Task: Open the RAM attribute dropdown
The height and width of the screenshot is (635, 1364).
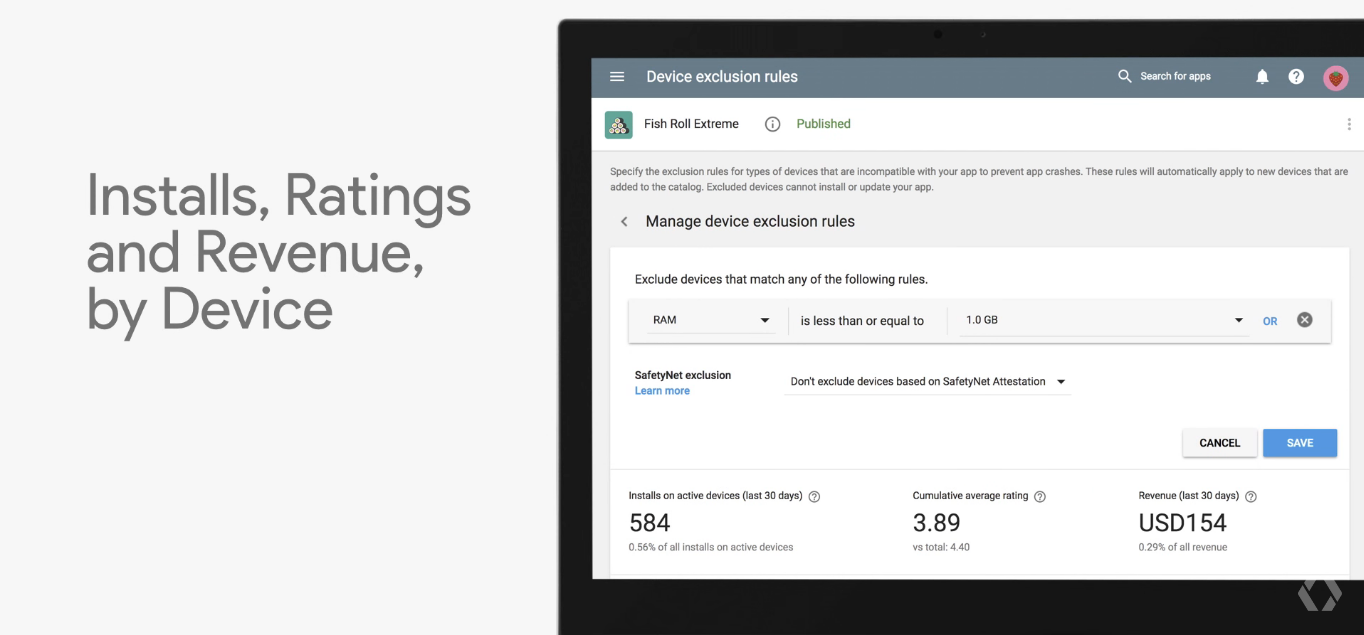Action: coord(711,321)
